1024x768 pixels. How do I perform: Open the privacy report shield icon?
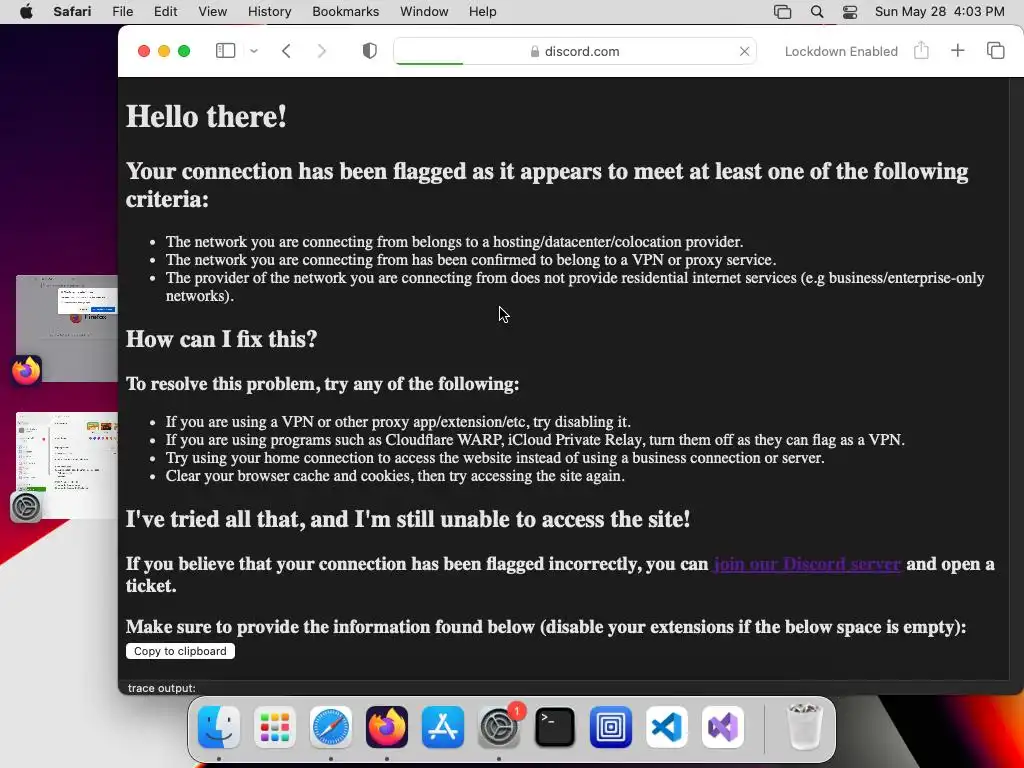pos(370,51)
